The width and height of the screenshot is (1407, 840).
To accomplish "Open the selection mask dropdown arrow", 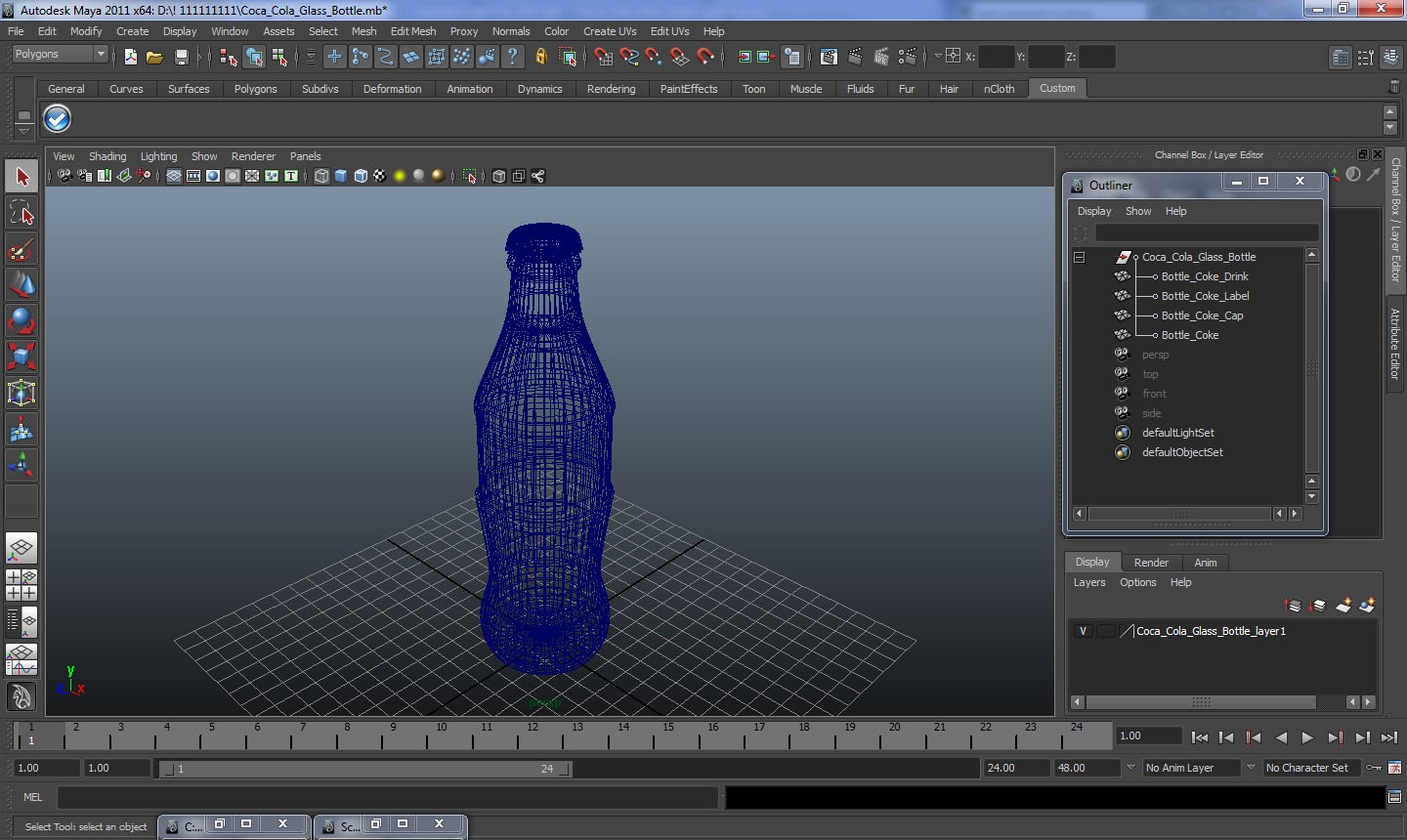I will point(311,57).
